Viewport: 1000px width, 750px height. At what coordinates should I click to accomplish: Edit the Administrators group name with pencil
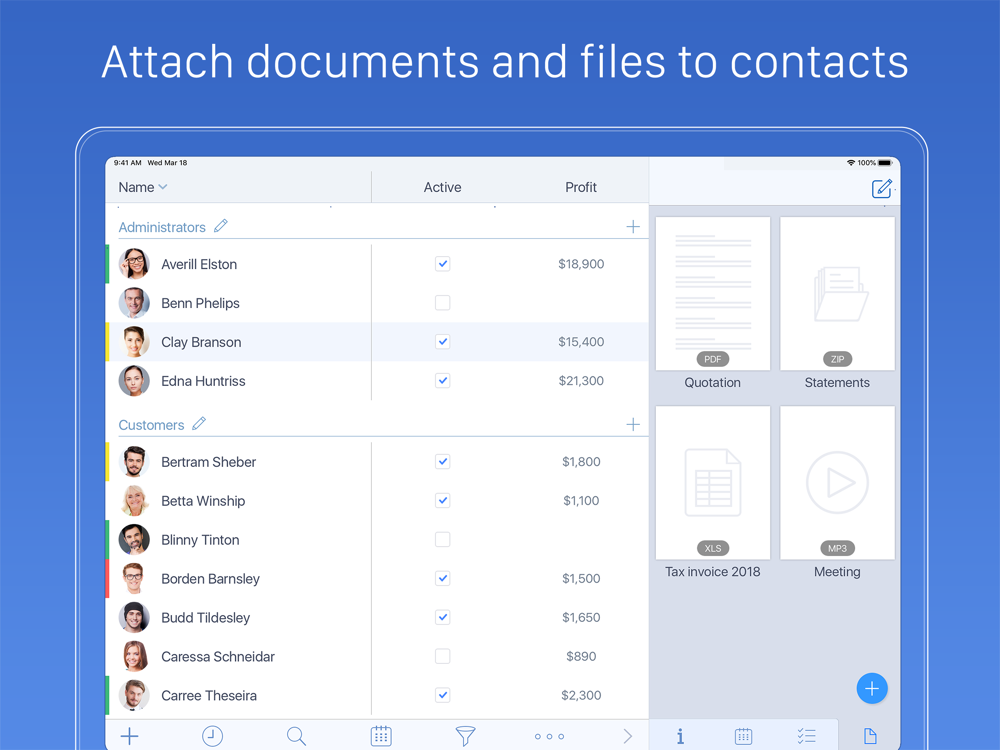click(221, 226)
